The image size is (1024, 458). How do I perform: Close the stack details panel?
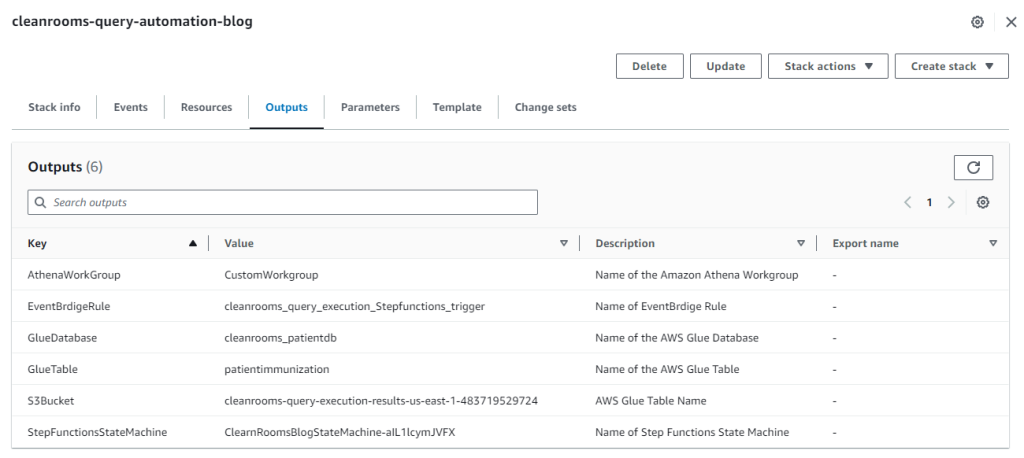click(1011, 22)
